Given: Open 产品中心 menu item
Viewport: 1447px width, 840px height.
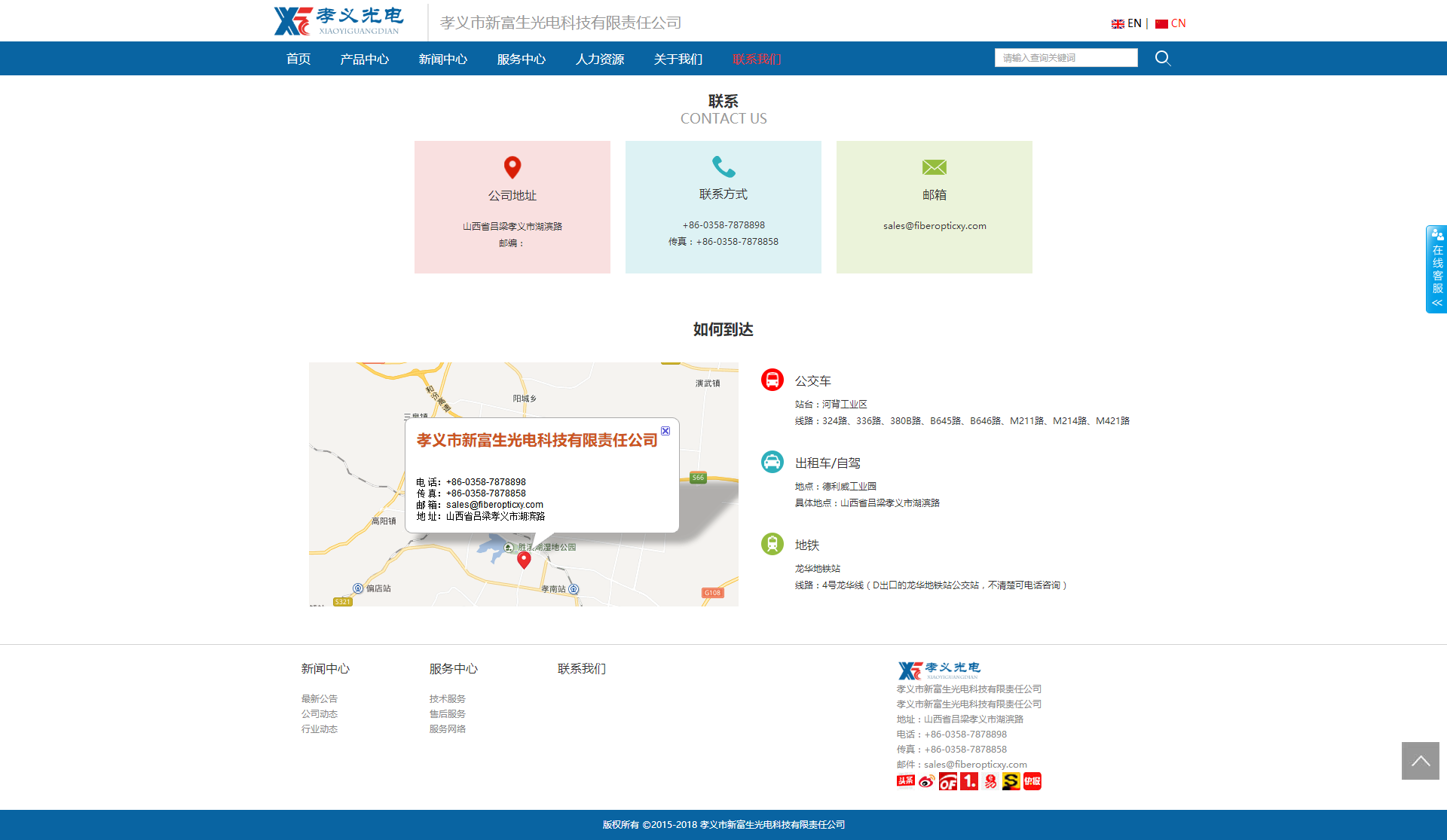Looking at the screenshot, I should 365,59.
